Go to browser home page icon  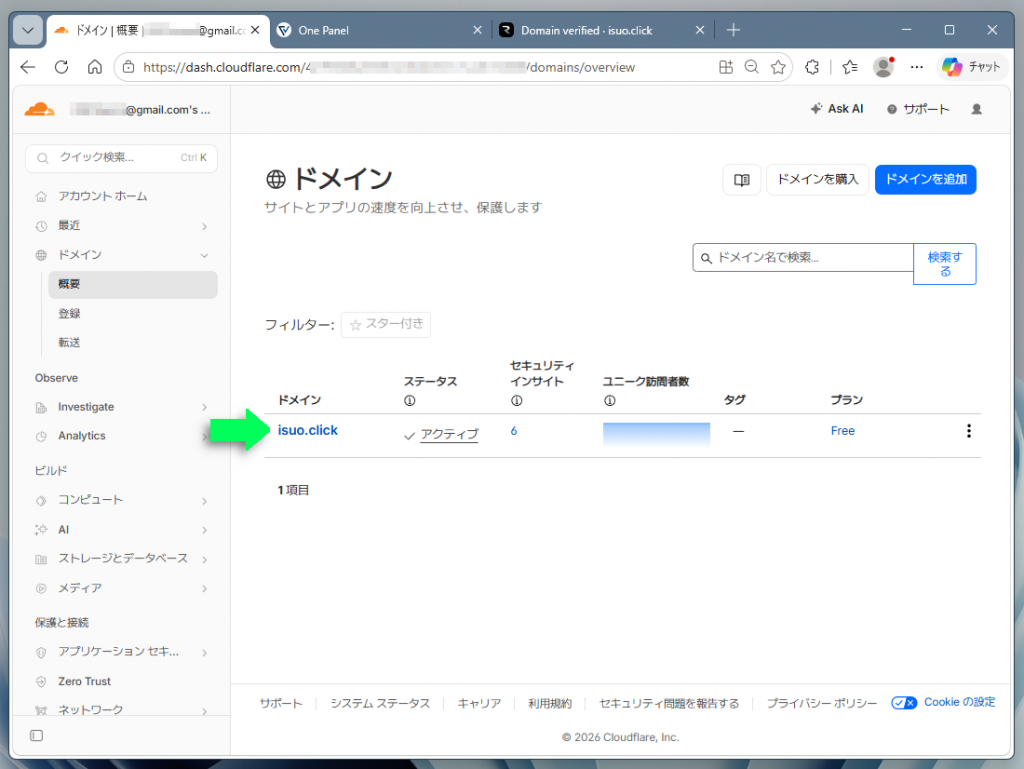tap(95, 67)
